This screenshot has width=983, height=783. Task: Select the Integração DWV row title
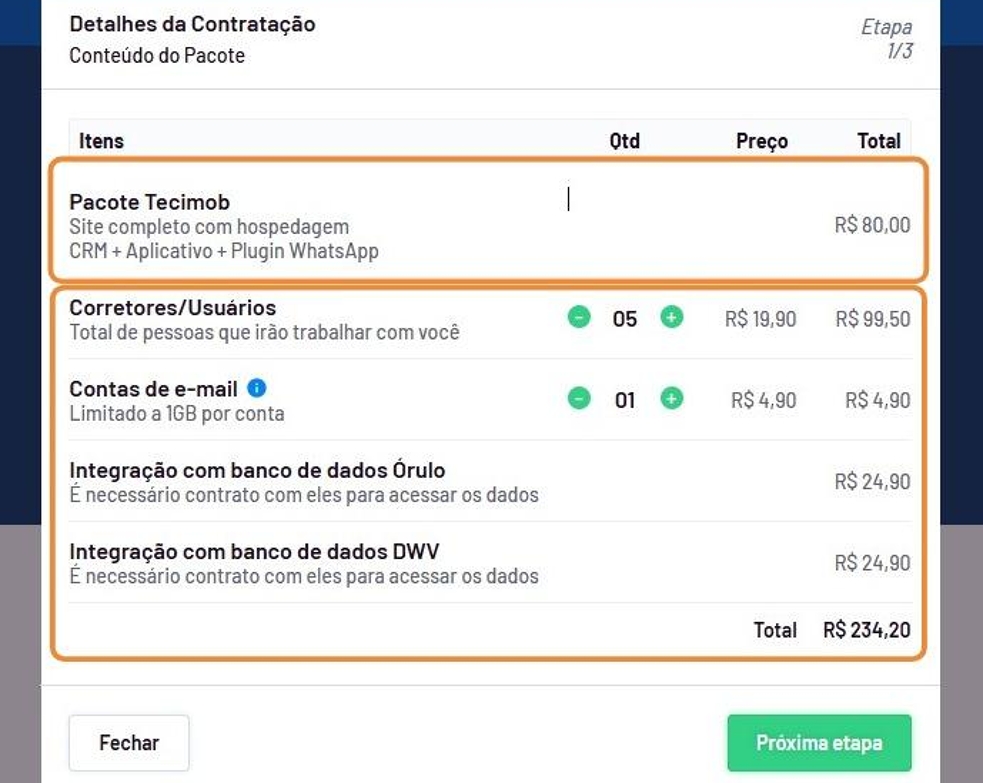254,551
